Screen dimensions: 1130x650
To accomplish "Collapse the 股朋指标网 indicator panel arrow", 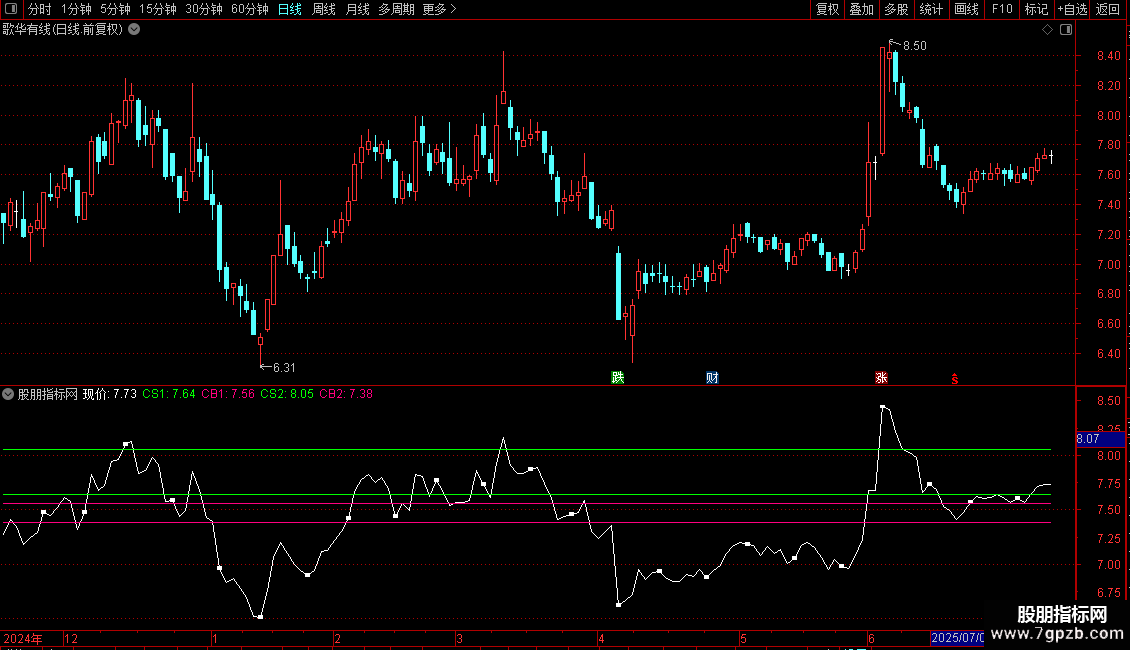I will coord(8,394).
